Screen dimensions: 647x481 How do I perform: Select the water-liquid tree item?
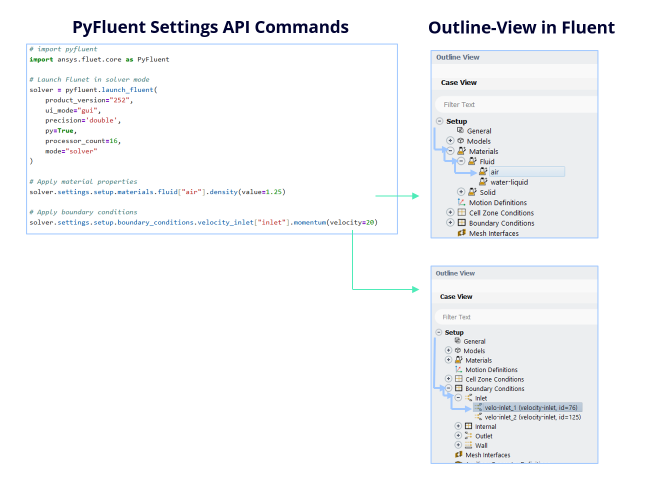pyautogui.click(x=509, y=182)
